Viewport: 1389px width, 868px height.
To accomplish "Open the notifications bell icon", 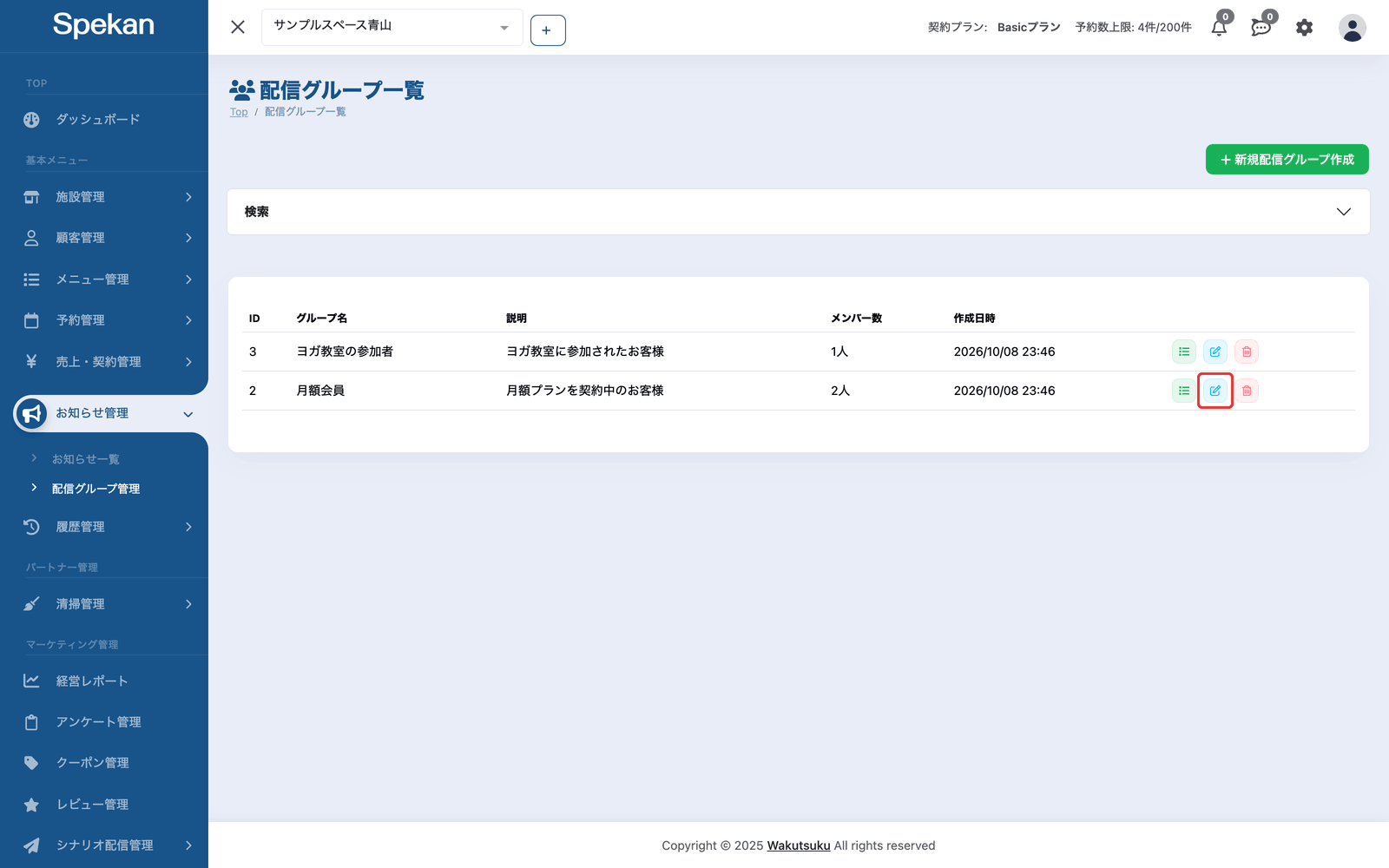I will (x=1220, y=27).
